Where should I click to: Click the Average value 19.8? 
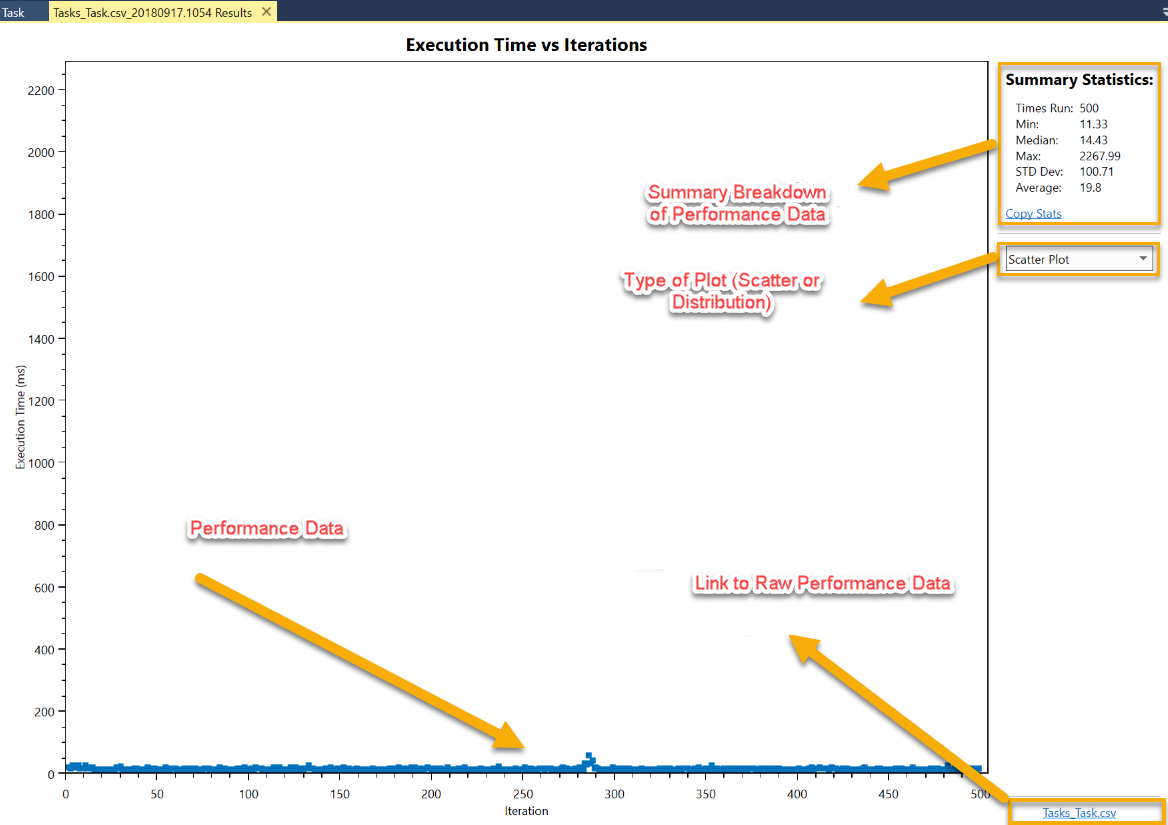coord(1090,188)
